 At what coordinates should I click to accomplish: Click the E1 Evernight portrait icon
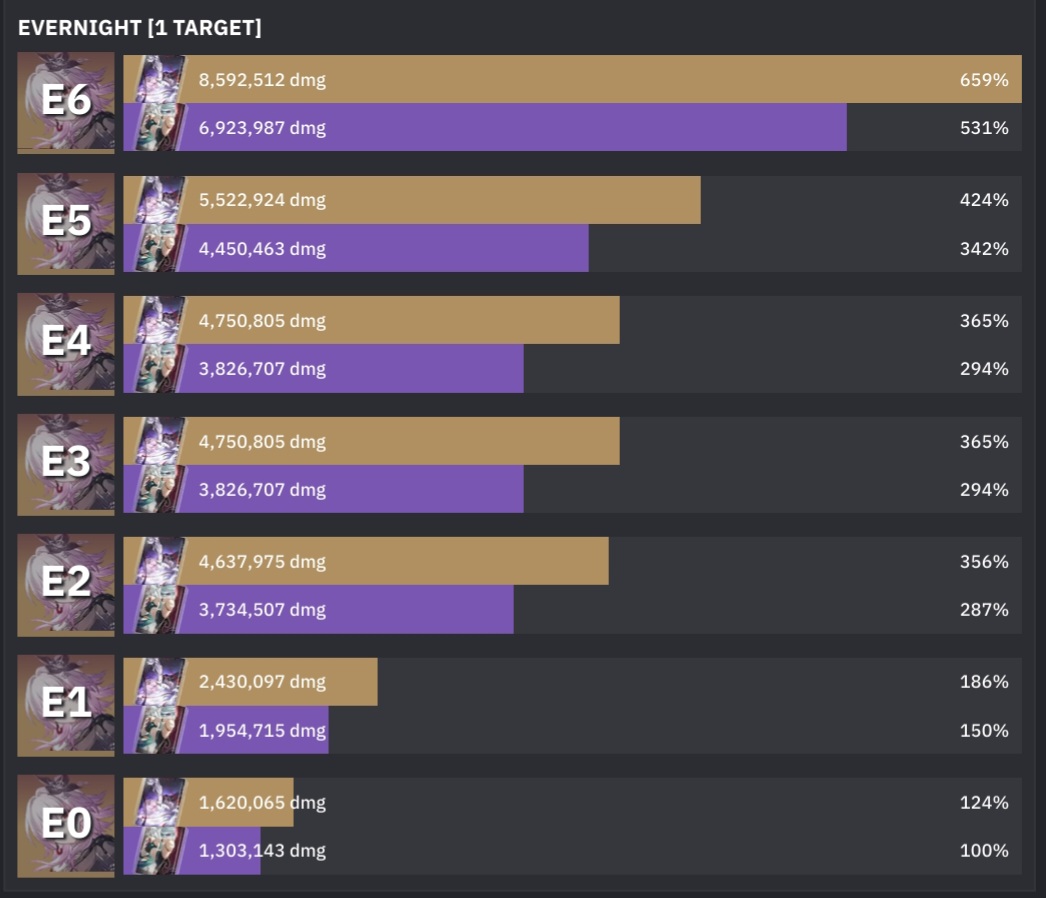(66, 705)
